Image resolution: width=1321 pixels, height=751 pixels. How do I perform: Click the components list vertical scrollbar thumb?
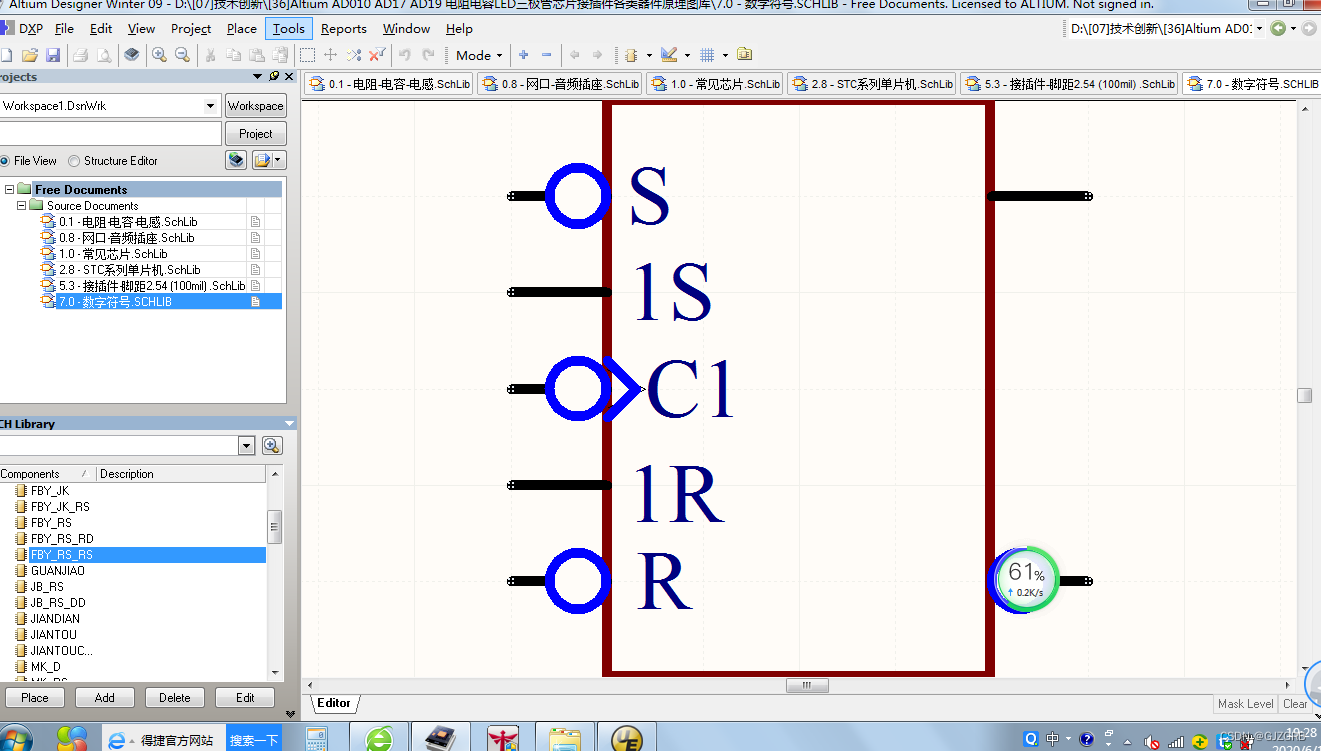tap(275, 526)
